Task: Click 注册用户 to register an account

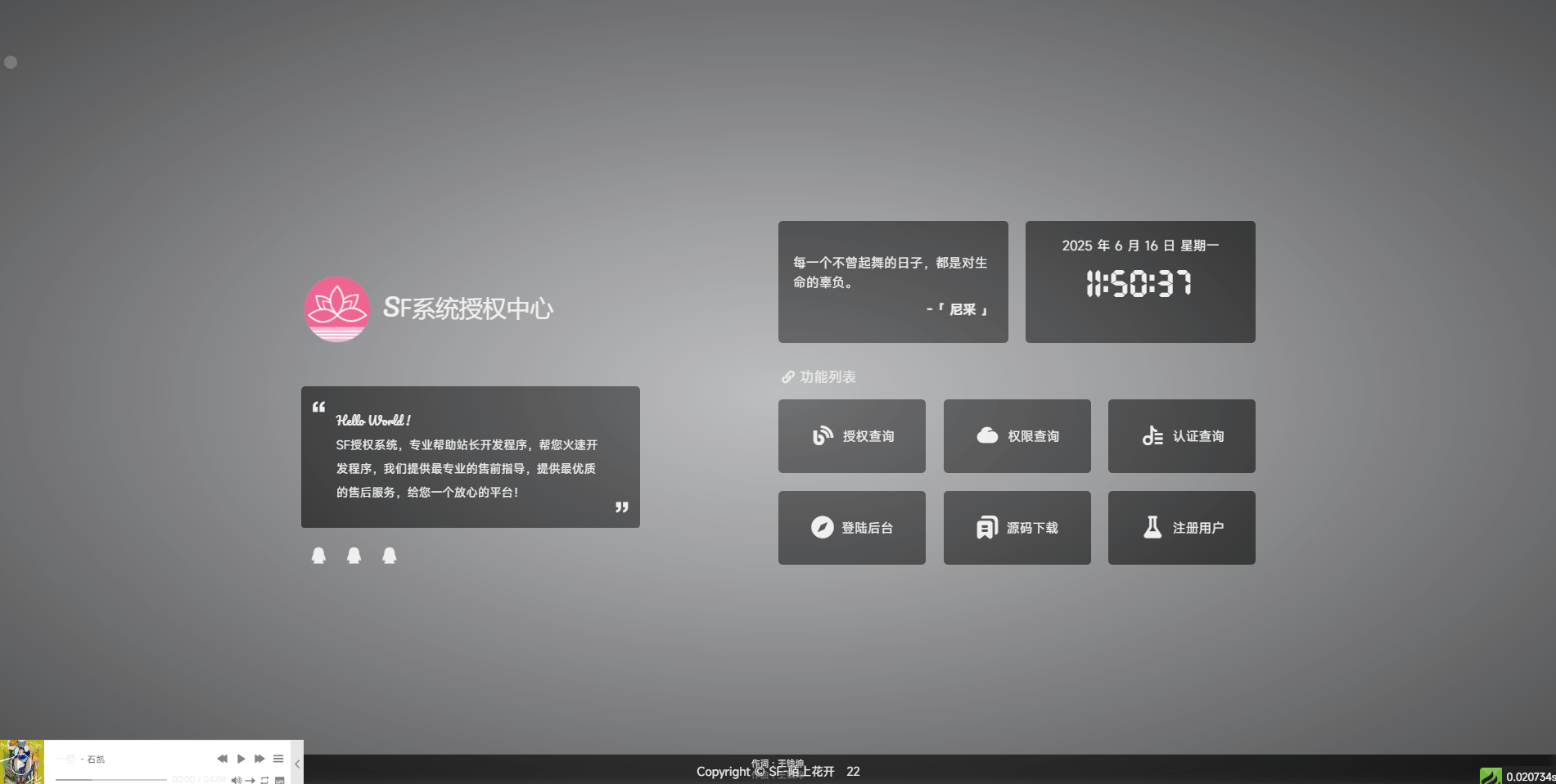Action: pos(1181,528)
